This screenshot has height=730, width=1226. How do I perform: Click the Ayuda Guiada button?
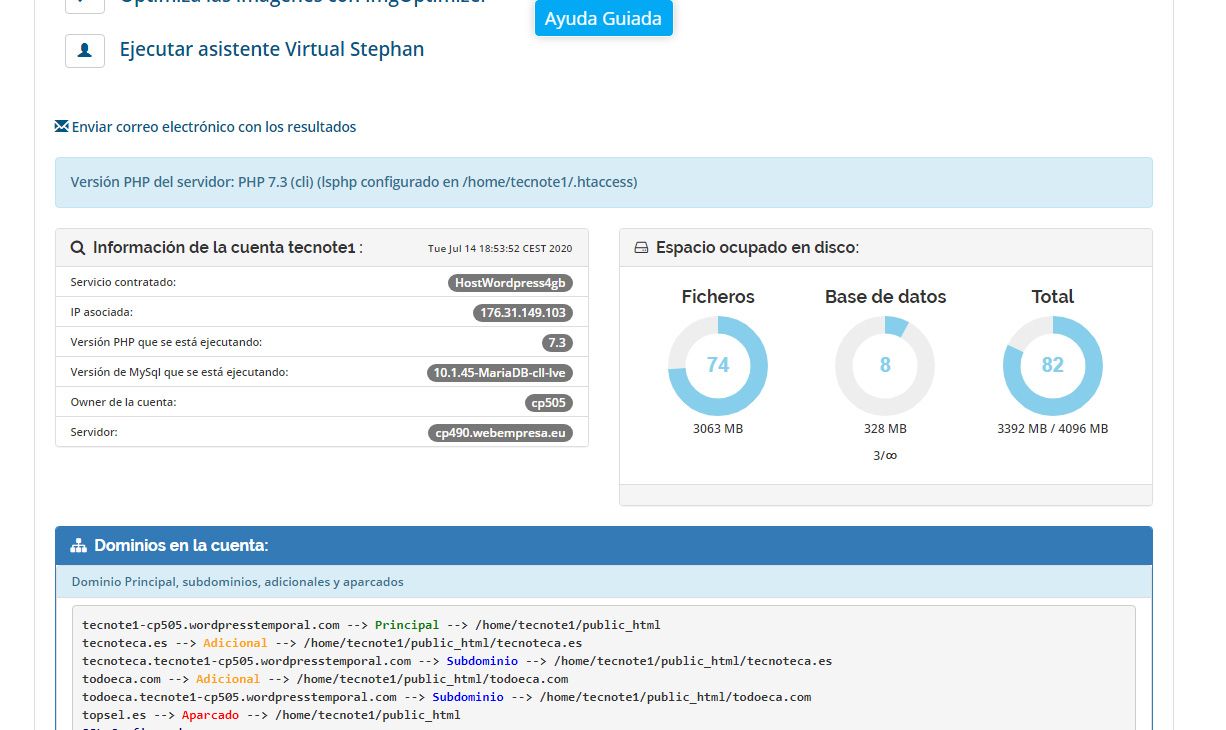604,18
